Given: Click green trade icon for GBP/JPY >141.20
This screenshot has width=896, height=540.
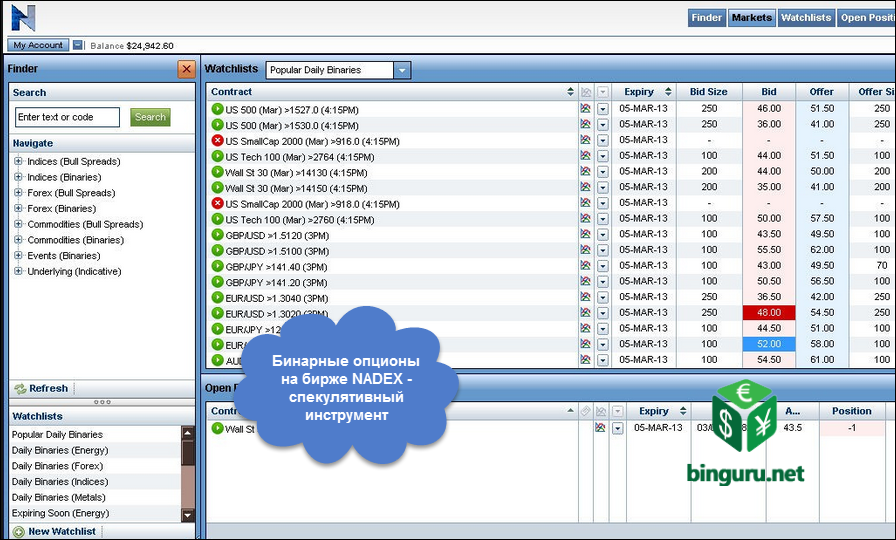Looking at the screenshot, I should [217, 282].
